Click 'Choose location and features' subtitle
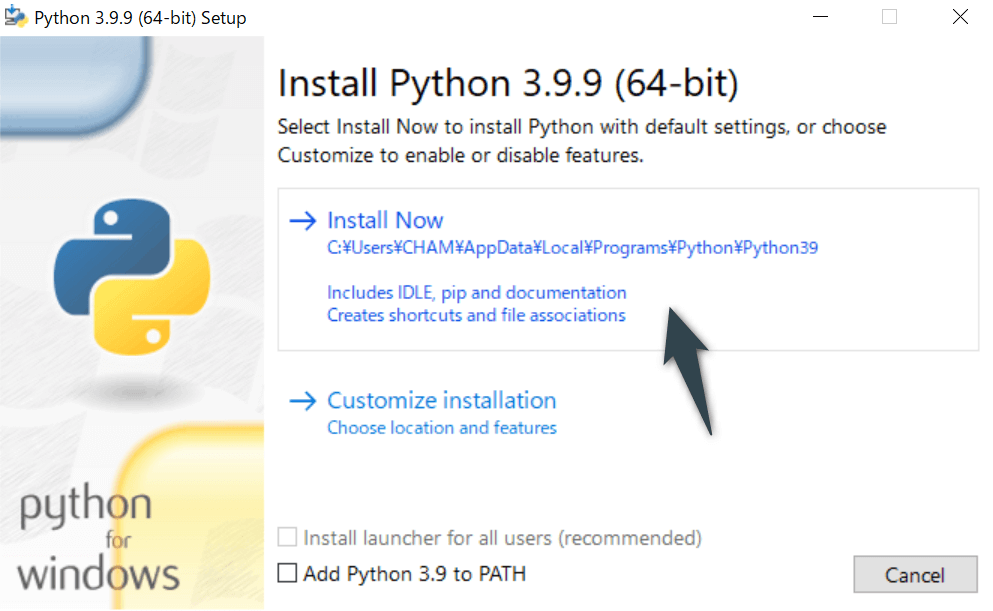This screenshot has width=993, height=611. [441, 428]
